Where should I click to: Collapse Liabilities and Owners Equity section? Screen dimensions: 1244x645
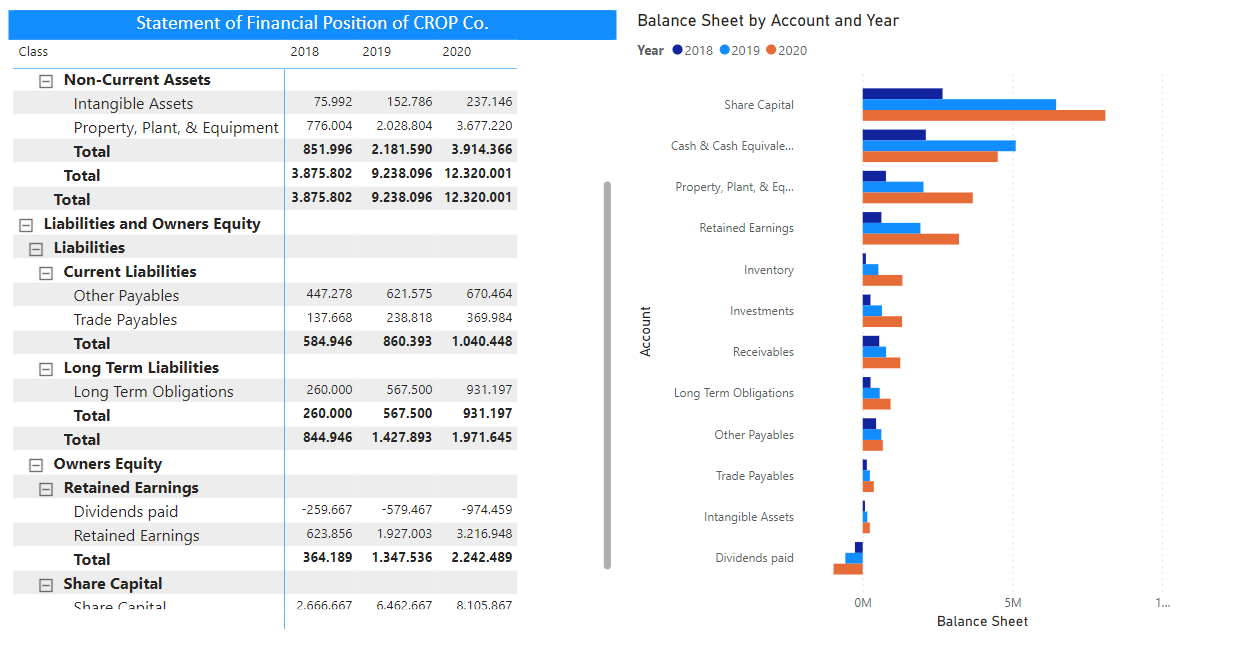point(26,224)
